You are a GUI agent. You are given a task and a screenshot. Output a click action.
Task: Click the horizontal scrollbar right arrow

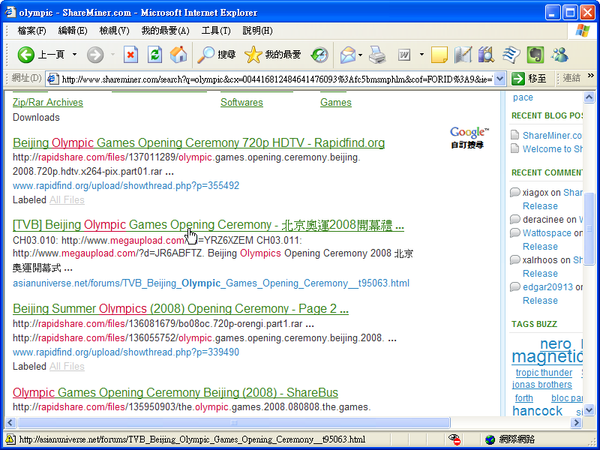(x=576, y=423)
